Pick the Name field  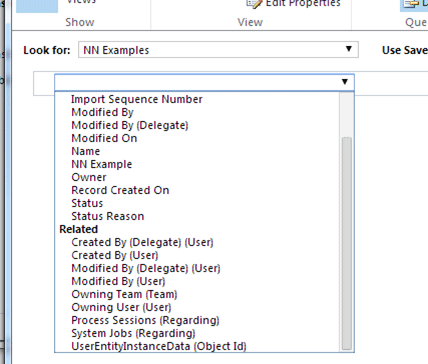coord(85,151)
